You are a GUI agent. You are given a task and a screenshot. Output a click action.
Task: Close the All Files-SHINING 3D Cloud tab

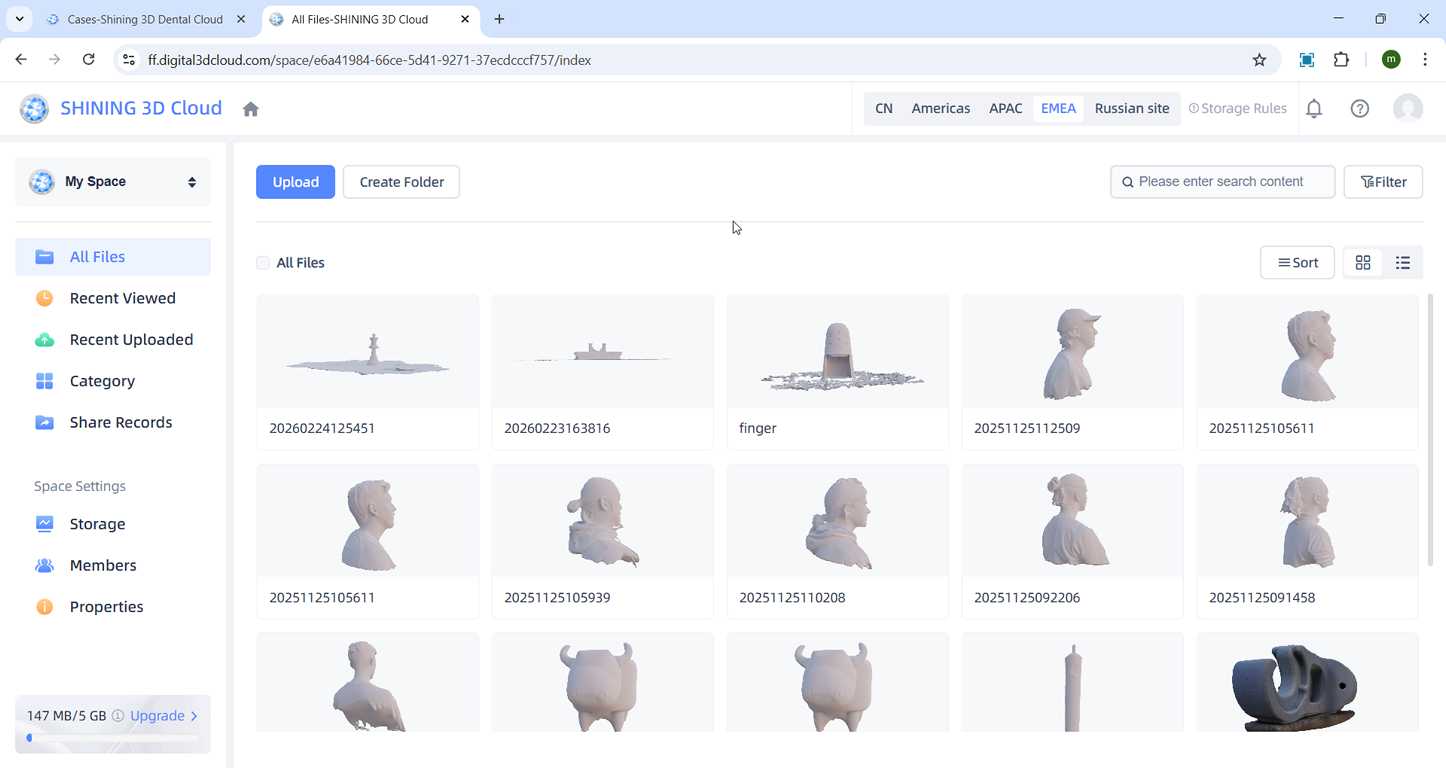pyautogui.click(x=465, y=19)
